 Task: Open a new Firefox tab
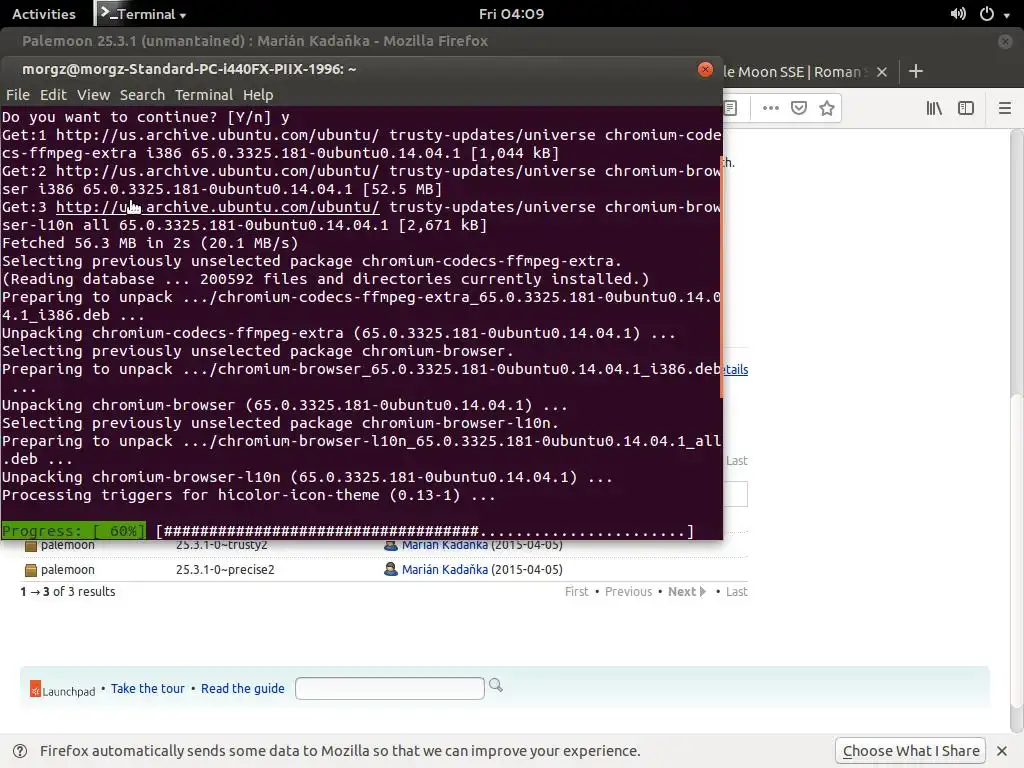(x=916, y=71)
